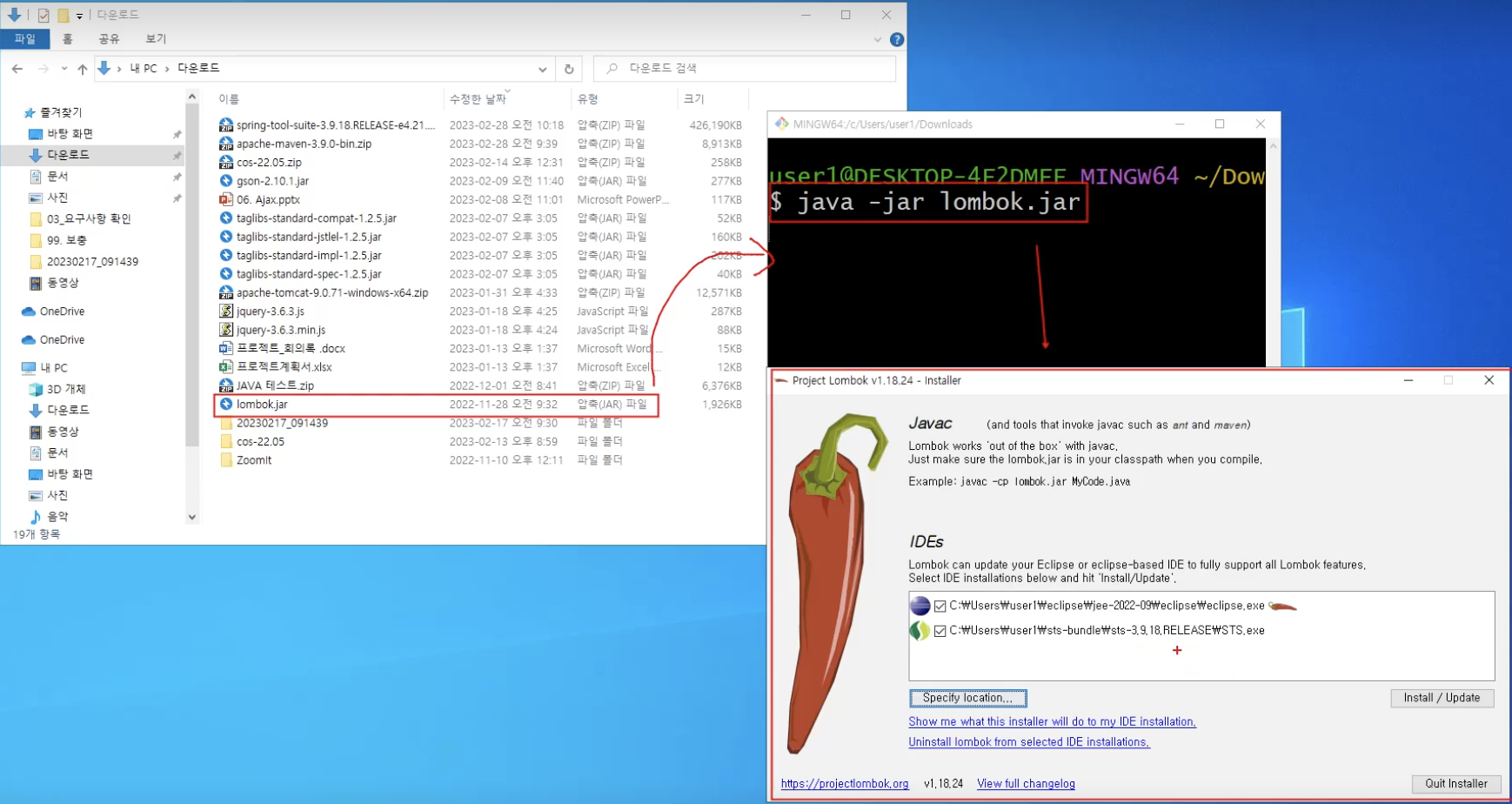Screen dimensions: 1512x804
Task: Click the navigation pane scroll down arrow
Action: [x=192, y=517]
